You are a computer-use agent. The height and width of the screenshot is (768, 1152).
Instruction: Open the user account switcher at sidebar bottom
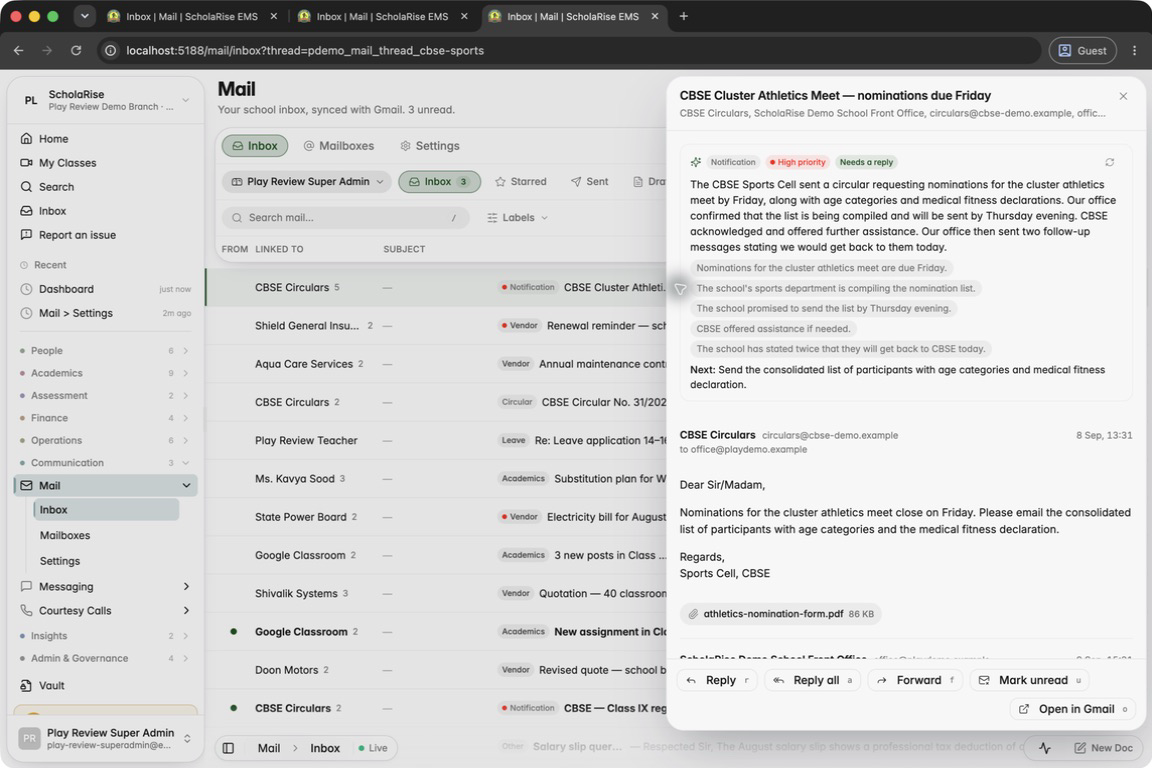coord(105,738)
